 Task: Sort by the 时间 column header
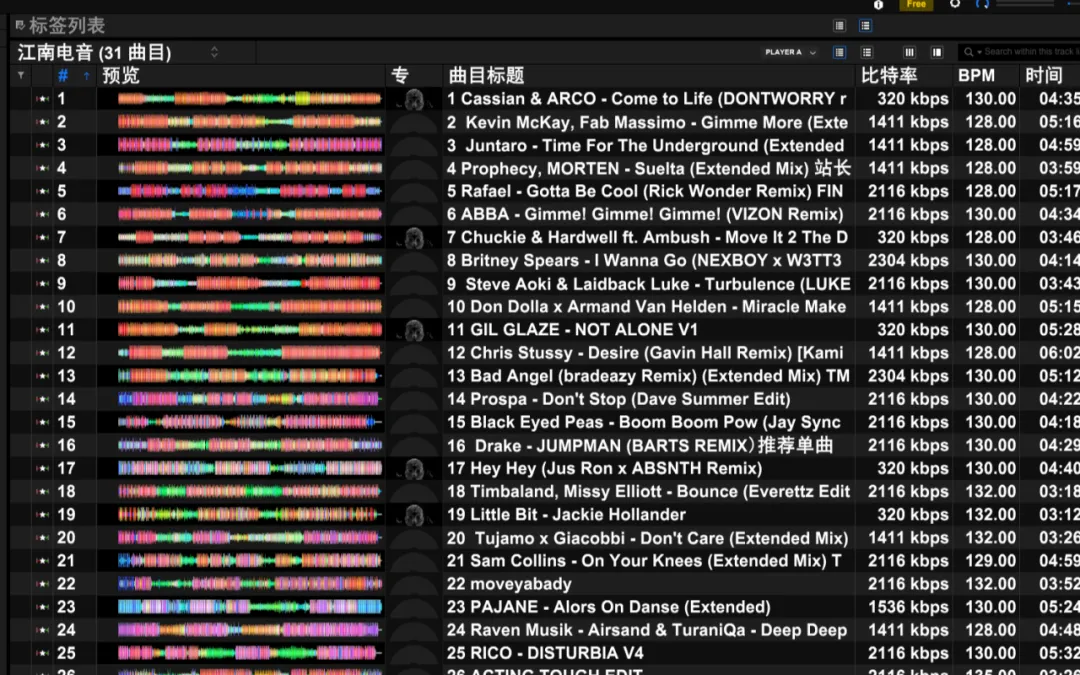point(1043,75)
